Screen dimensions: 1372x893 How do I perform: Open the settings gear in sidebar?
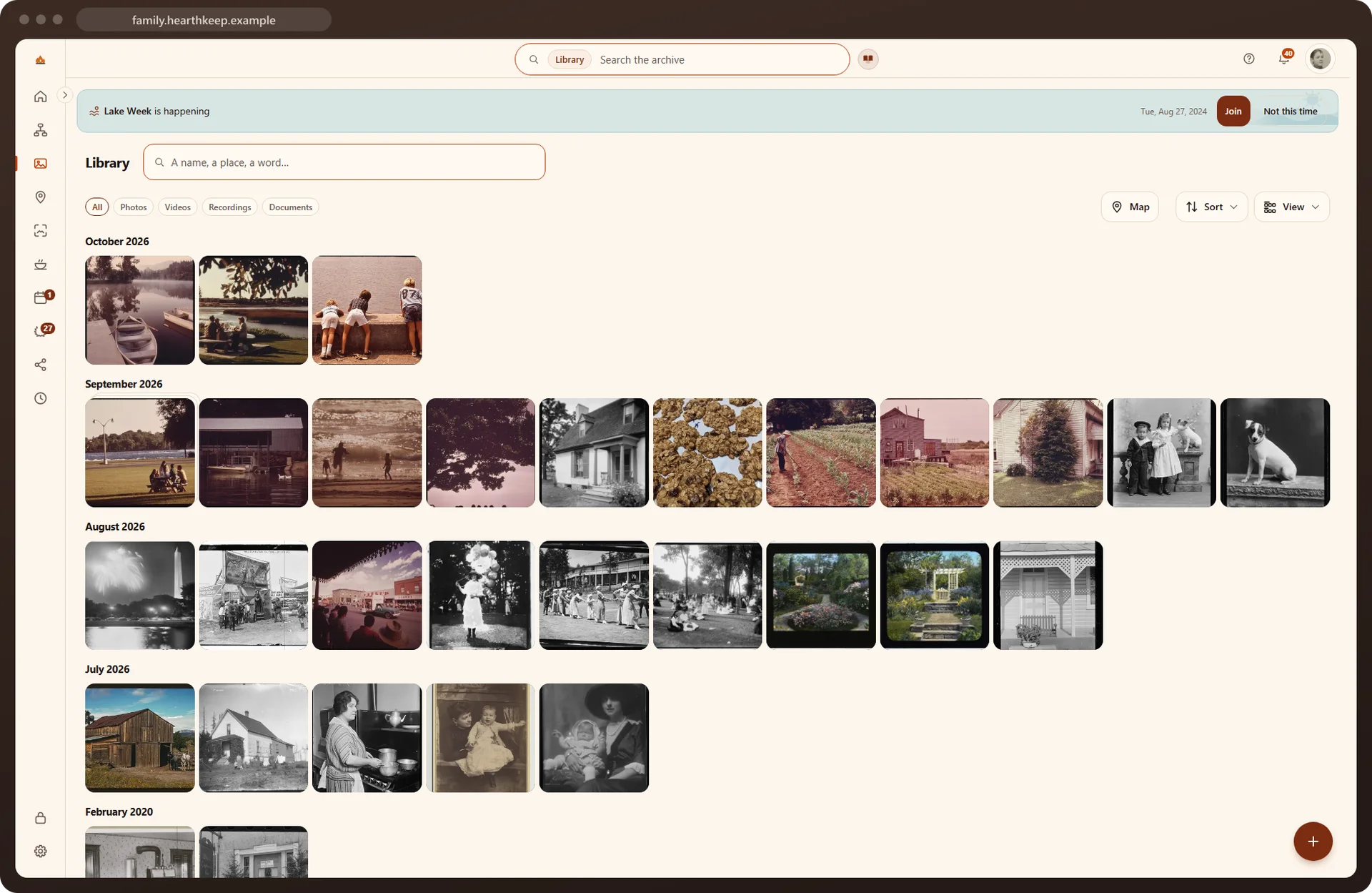41,852
